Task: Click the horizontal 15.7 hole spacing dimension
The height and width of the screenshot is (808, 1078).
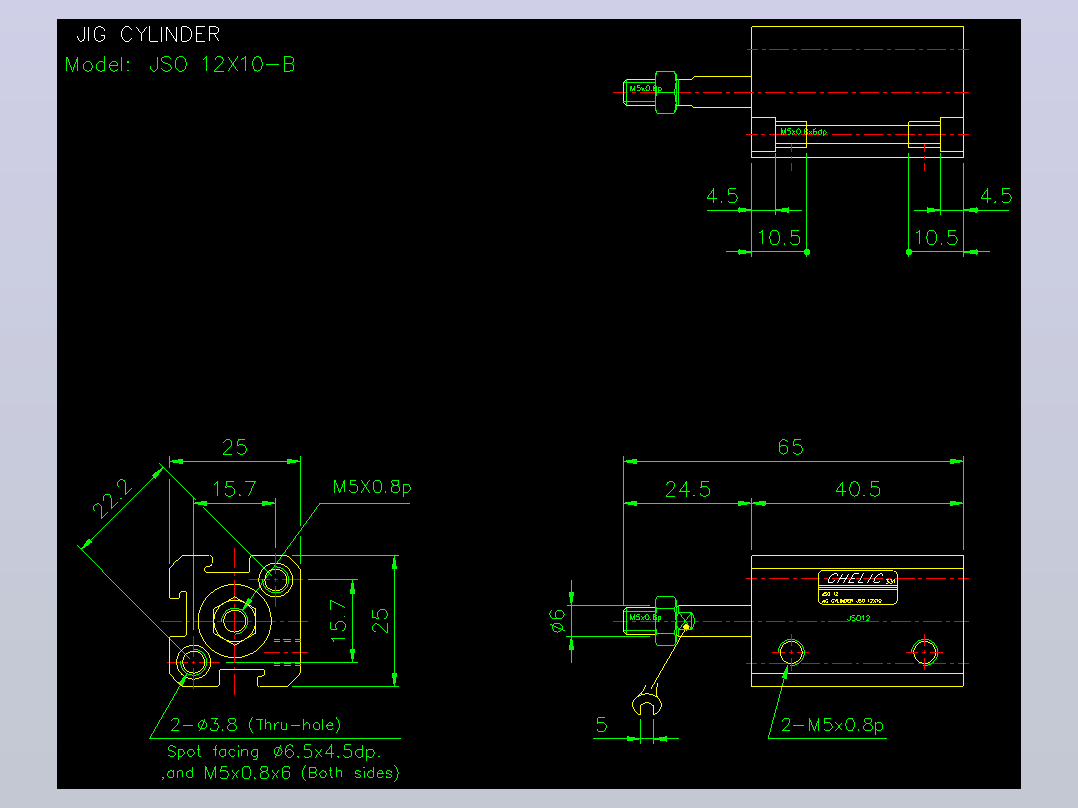Action: coord(234,490)
